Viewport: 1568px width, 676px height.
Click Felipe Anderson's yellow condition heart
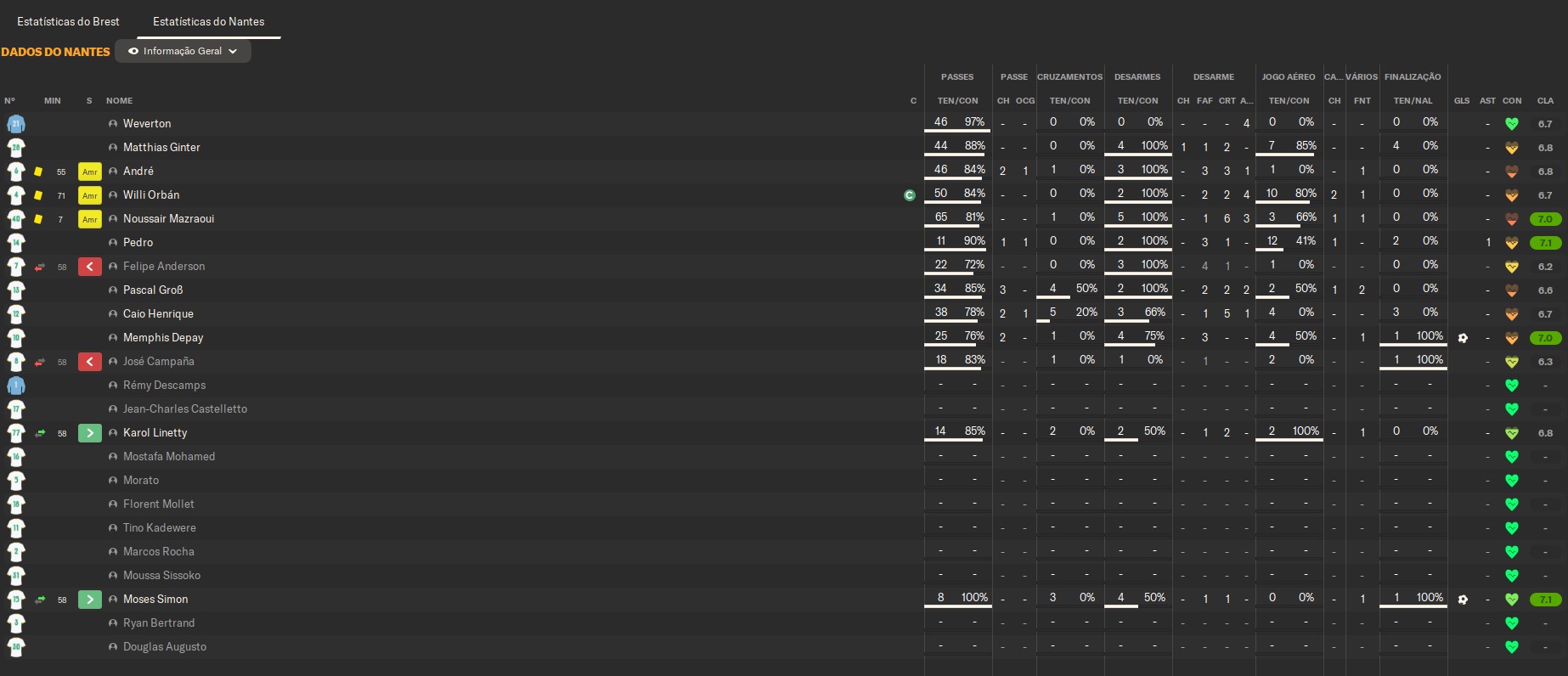[1512, 267]
